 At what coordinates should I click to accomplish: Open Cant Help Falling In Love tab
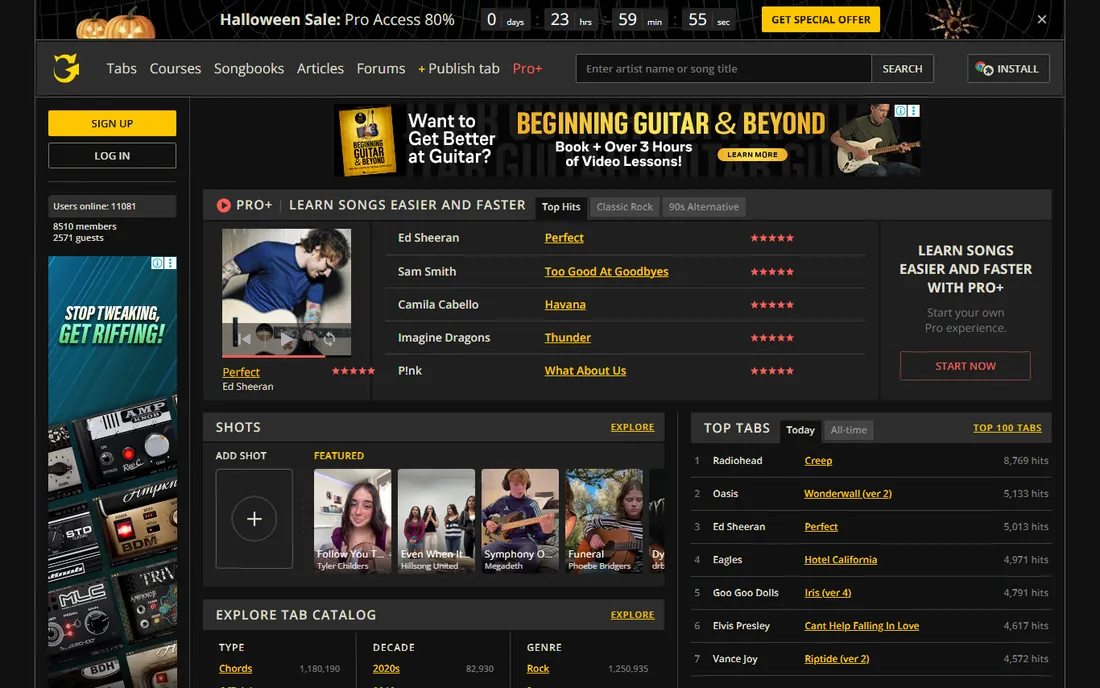click(861, 626)
